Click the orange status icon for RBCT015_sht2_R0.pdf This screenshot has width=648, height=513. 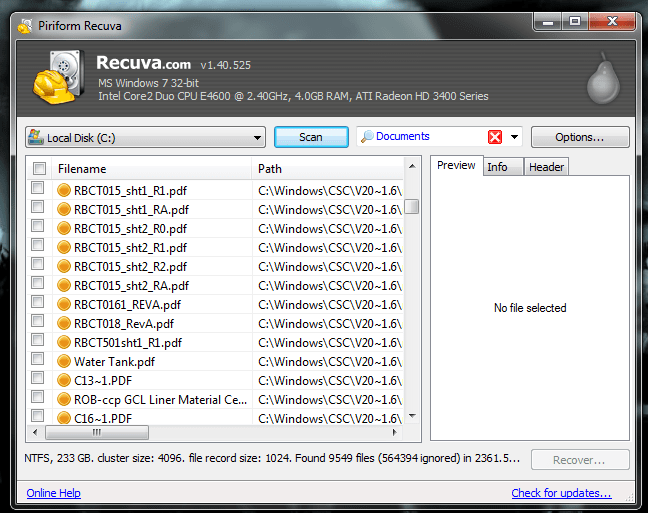click(64, 228)
